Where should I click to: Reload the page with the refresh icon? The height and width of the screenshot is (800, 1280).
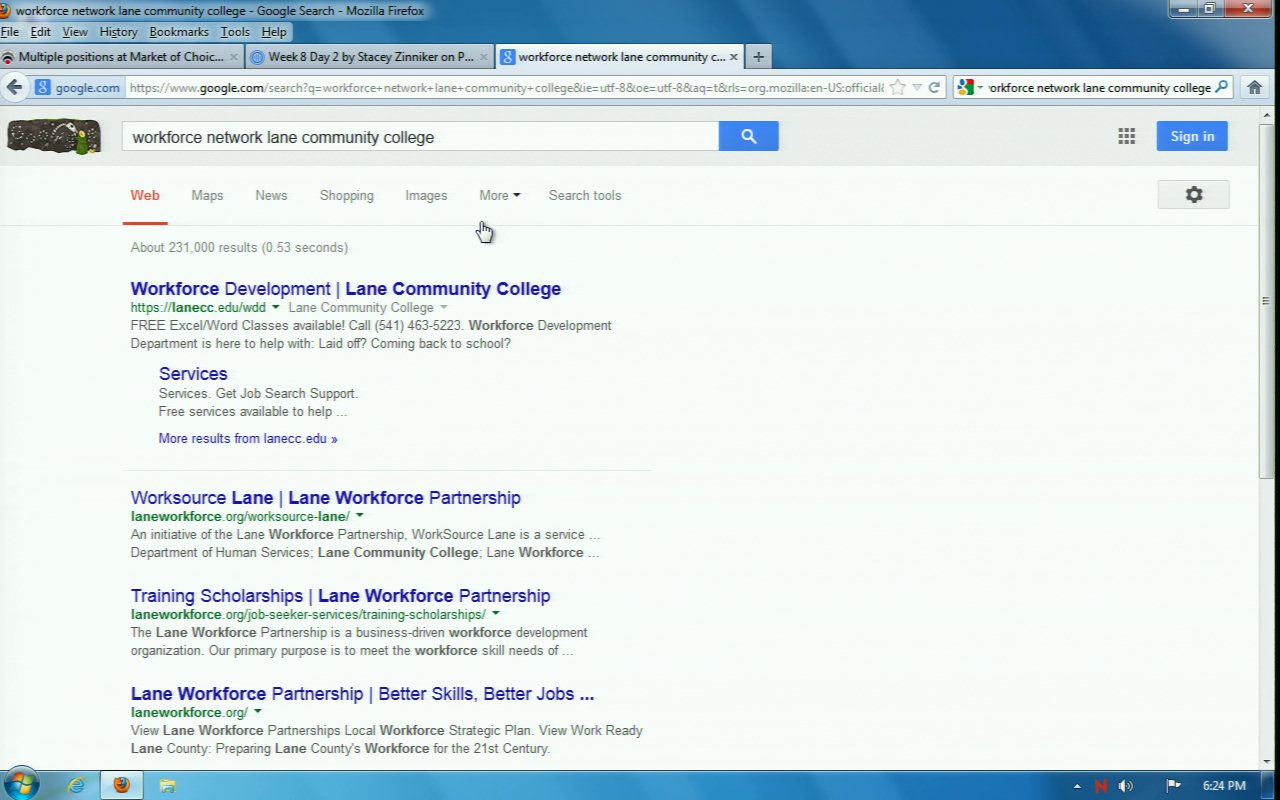pos(934,88)
